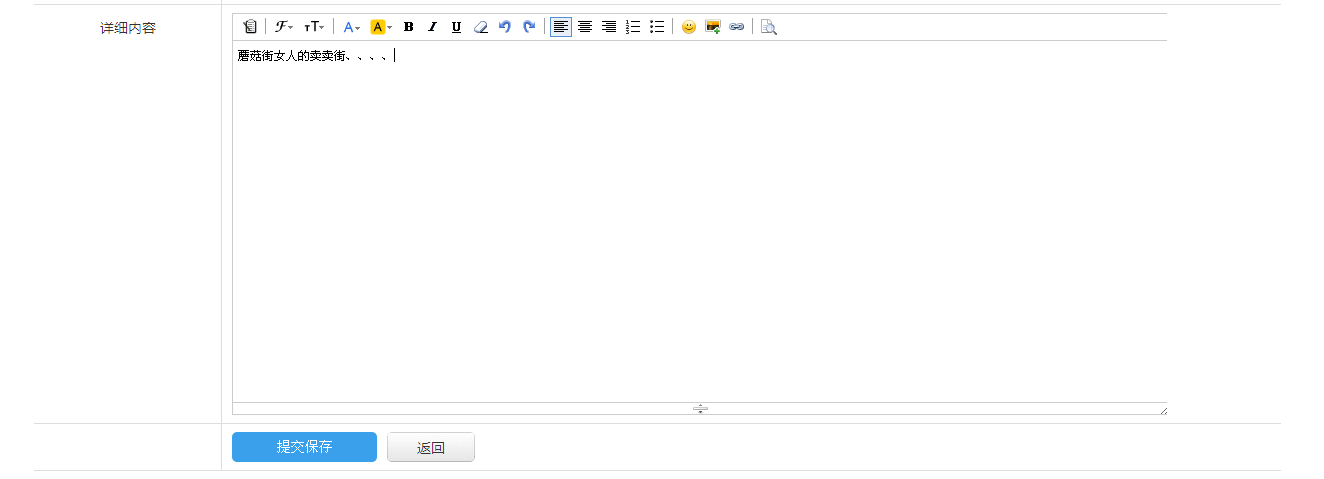The image size is (1324, 479).
Task: Toggle italic formatting
Action: click(432, 27)
